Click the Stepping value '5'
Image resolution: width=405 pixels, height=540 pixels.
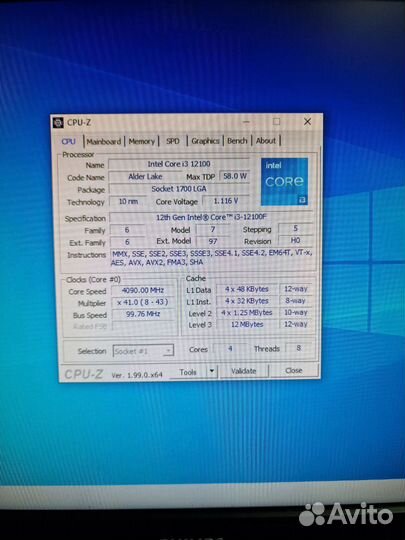295,228
